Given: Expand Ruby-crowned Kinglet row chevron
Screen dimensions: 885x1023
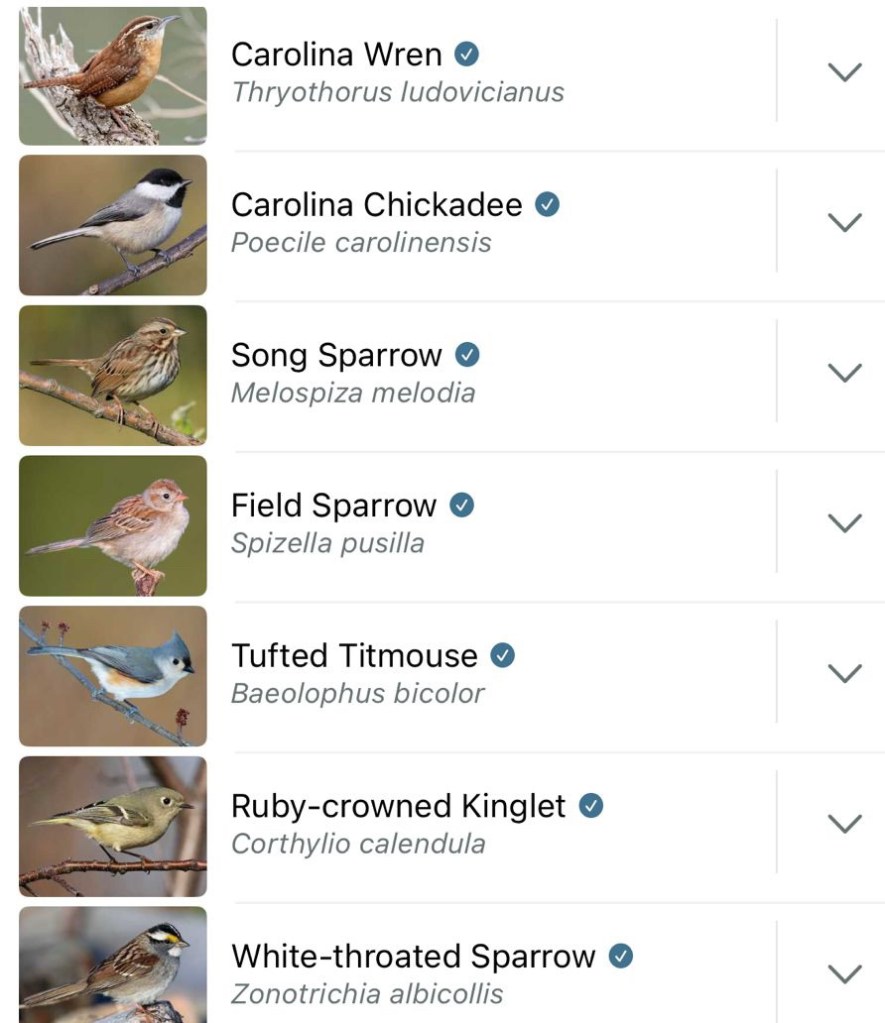Looking at the screenshot, I should [845, 823].
